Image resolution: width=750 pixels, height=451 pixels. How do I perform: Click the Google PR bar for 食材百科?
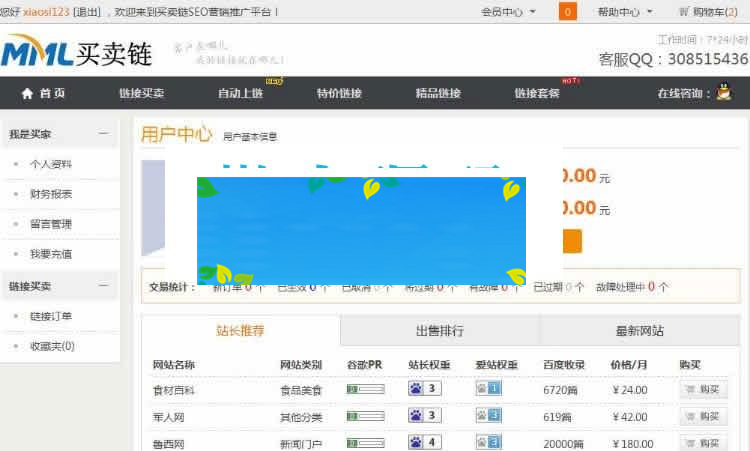coord(365,389)
